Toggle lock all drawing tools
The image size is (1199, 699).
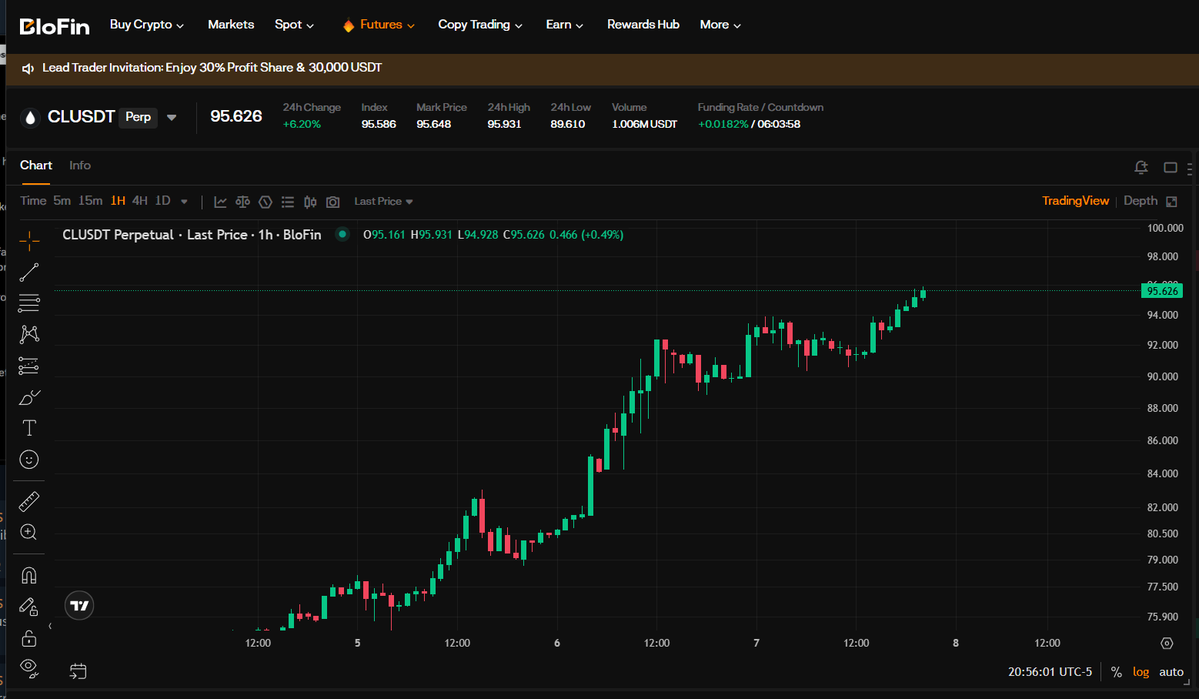pos(29,638)
